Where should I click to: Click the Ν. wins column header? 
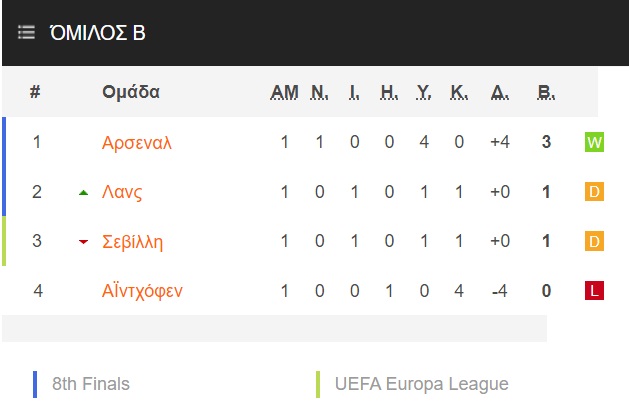[x=319, y=93]
